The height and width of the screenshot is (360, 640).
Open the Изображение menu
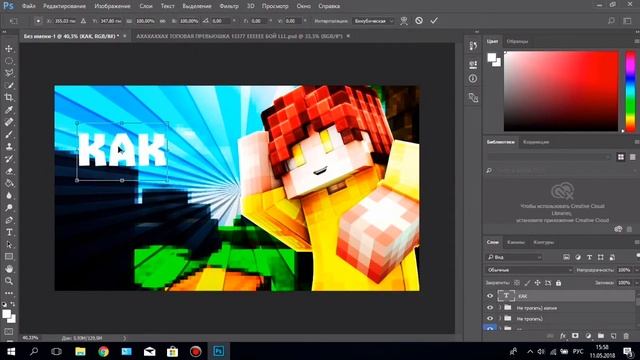(112, 6)
